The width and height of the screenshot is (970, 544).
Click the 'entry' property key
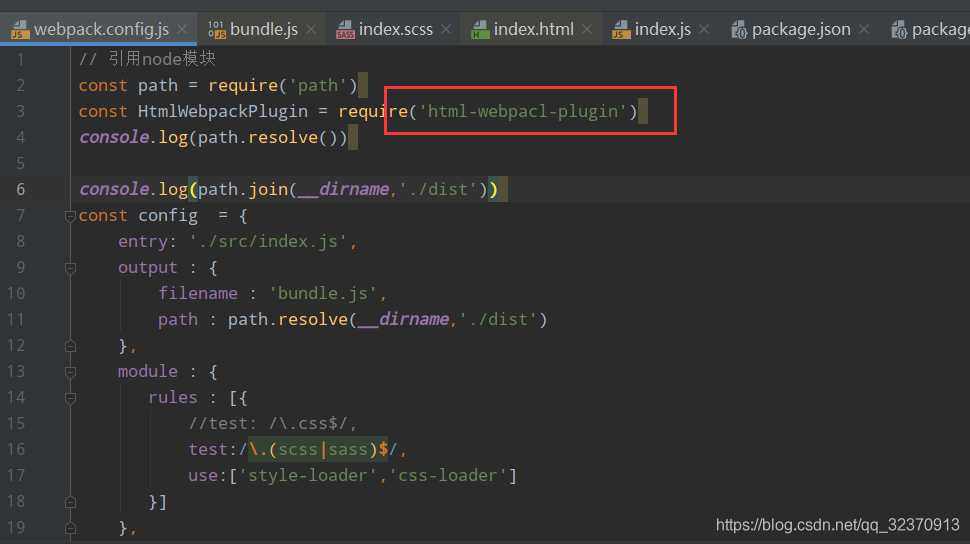(143, 241)
